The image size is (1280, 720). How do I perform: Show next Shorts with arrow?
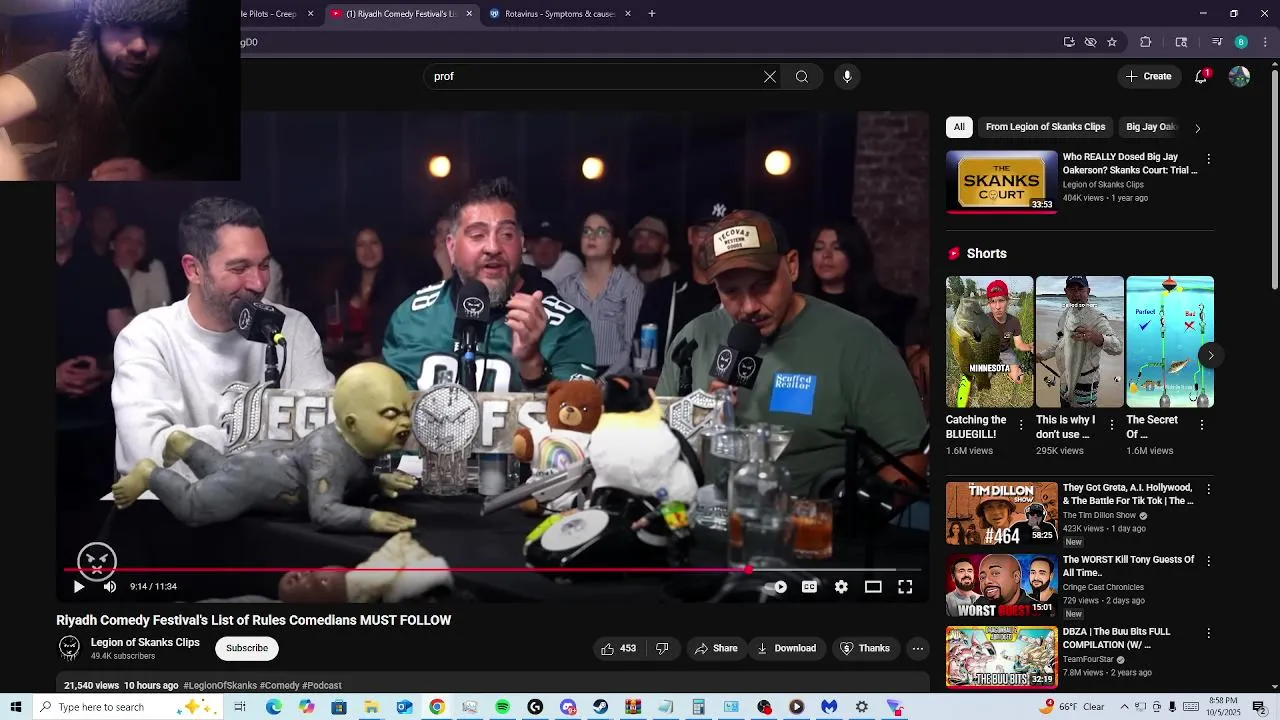tap(1210, 355)
